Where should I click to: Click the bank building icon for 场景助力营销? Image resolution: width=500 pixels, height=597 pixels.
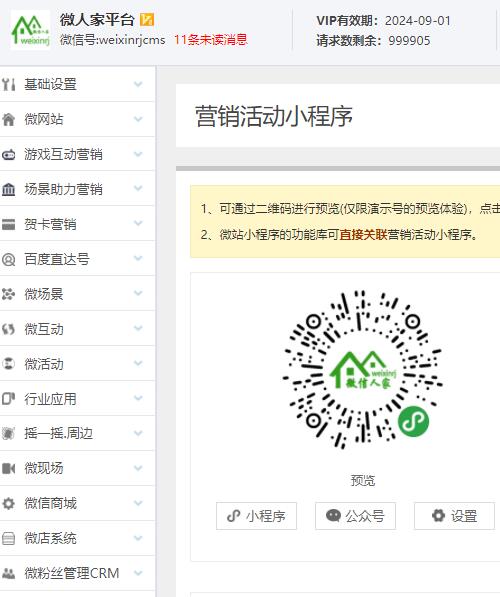[x=8, y=189]
